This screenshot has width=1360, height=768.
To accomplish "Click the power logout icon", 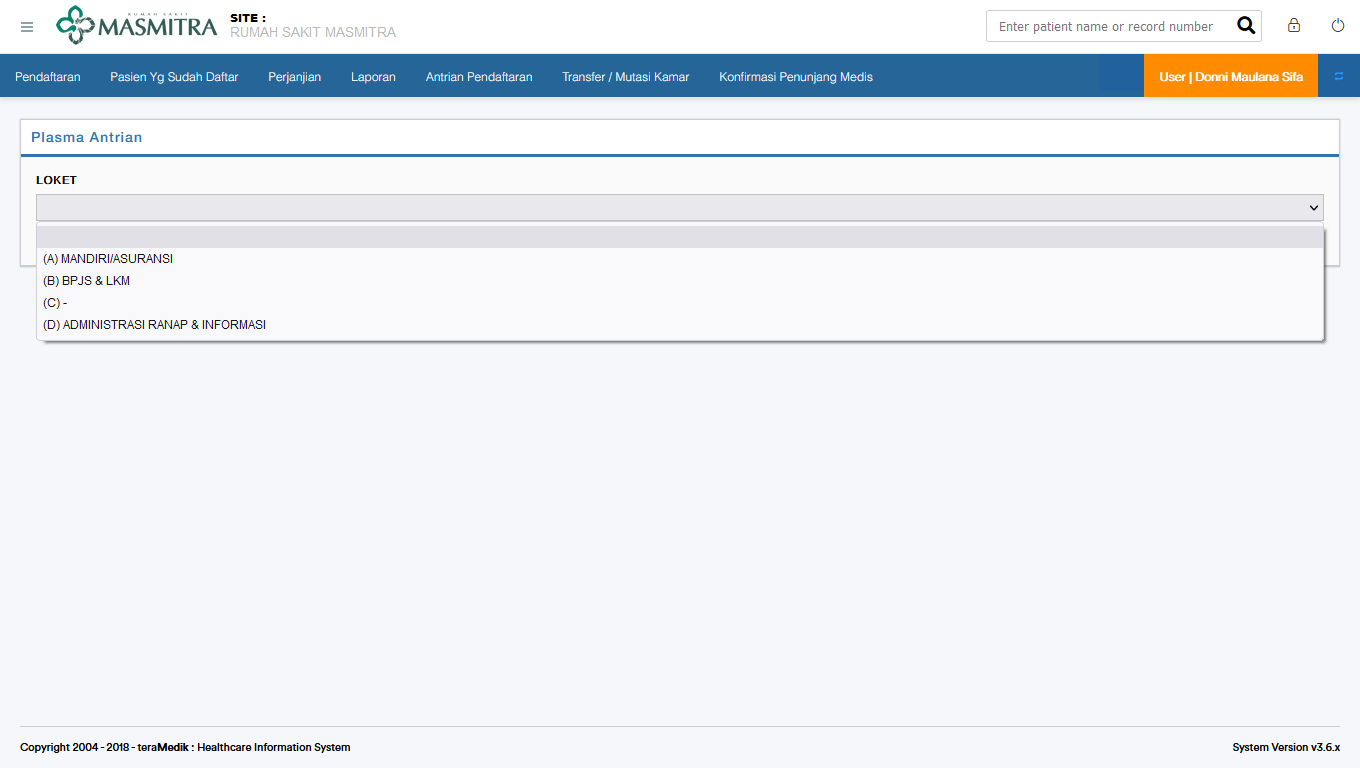I will point(1338,26).
